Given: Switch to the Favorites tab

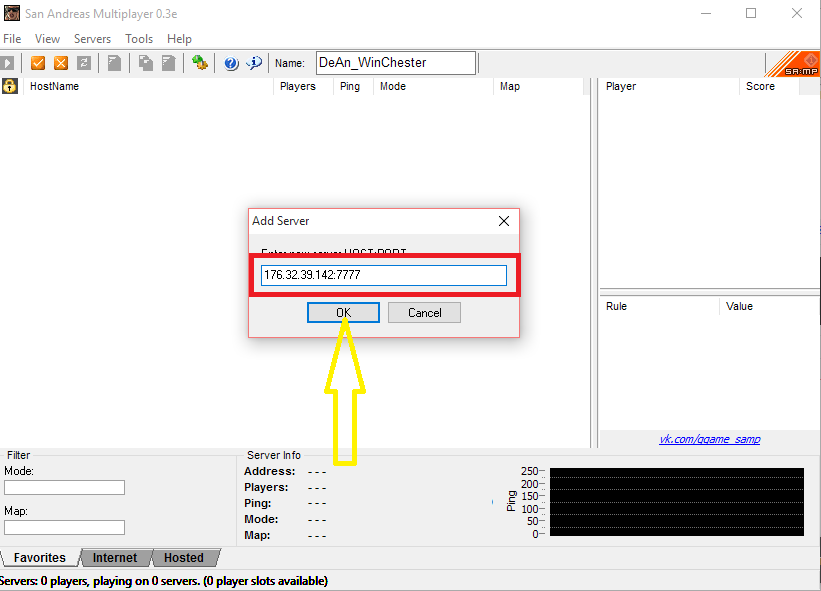Looking at the screenshot, I should [x=40, y=557].
